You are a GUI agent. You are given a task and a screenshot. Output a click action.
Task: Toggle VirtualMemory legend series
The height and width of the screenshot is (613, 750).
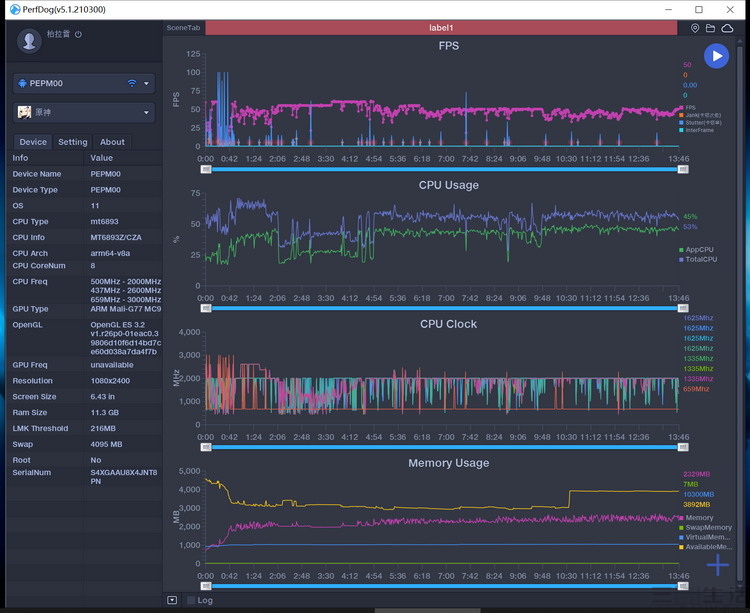705,537
